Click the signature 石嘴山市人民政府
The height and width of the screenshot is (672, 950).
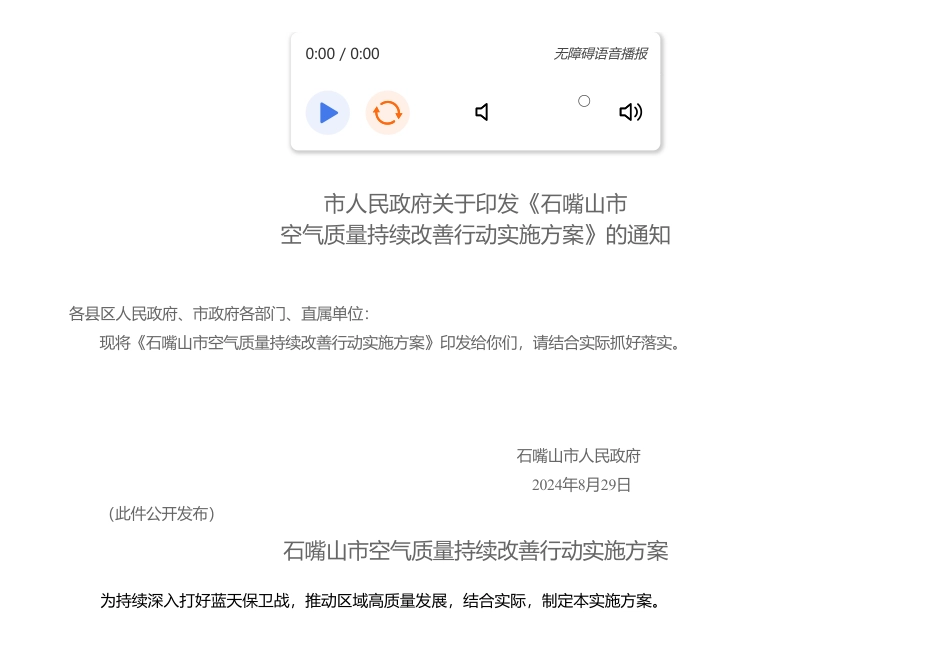point(579,456)
